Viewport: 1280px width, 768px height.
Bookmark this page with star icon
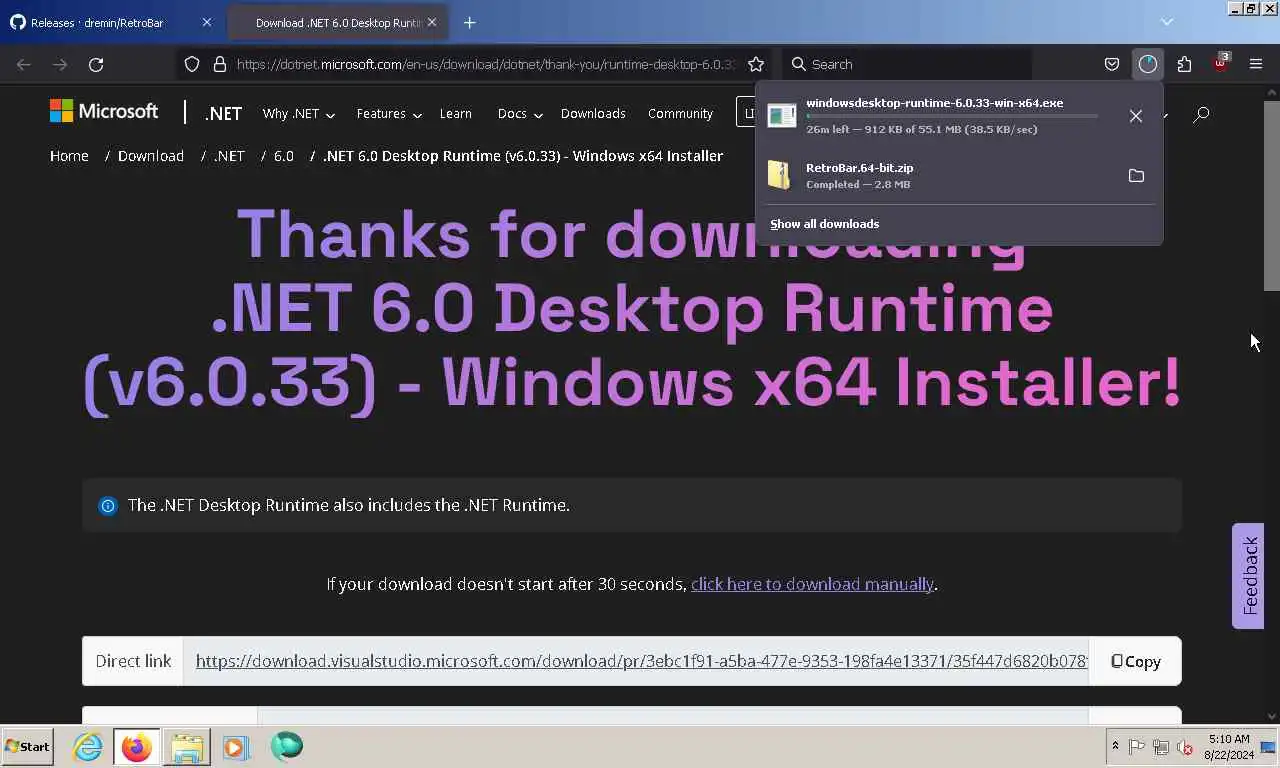click(756, 64)
